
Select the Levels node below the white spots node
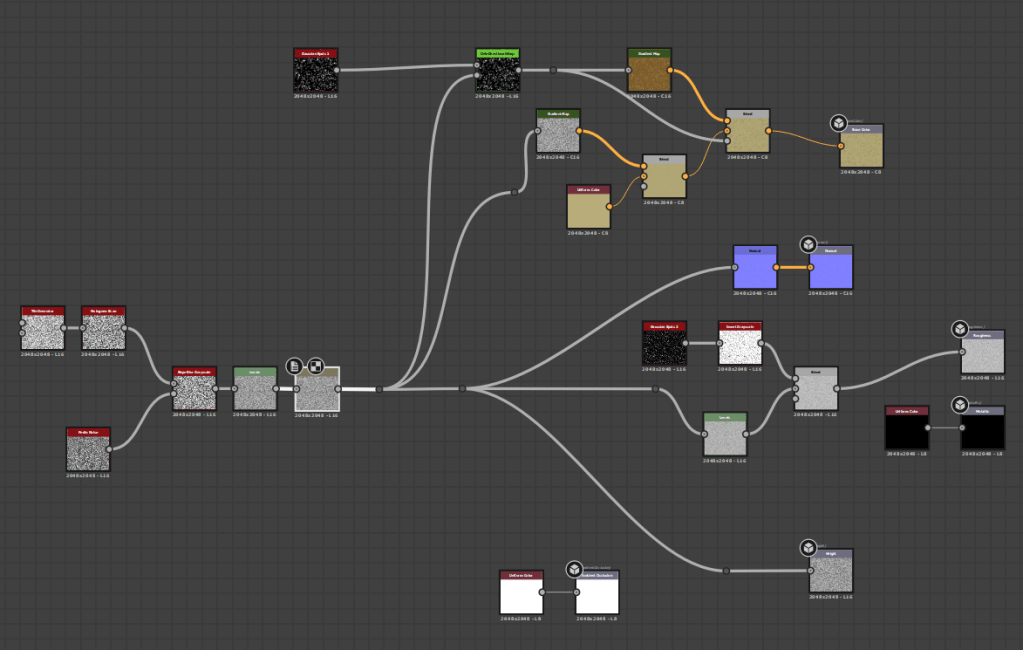coord(724,437)
